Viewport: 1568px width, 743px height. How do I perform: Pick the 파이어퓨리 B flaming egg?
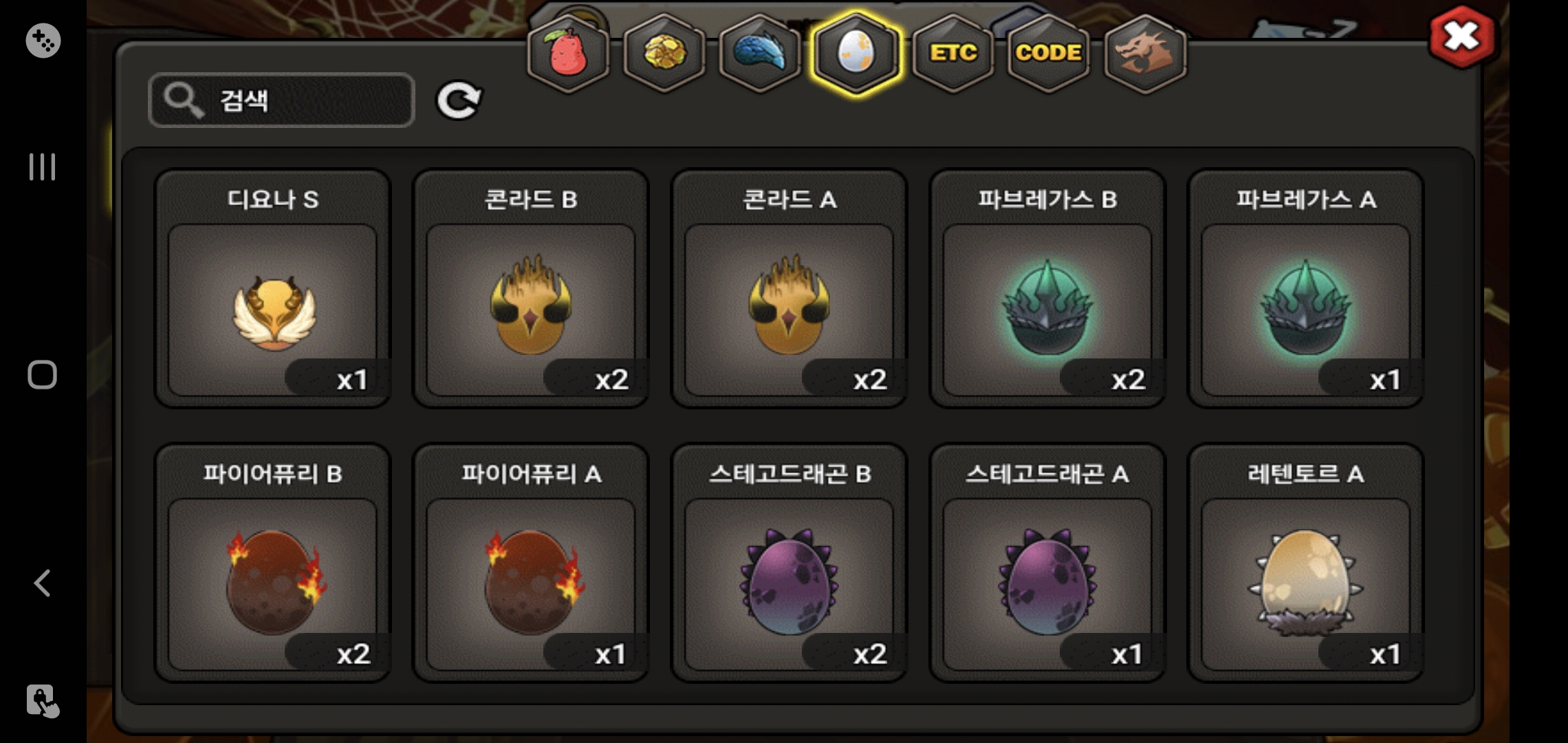pyautogui.click(x=272, y=563)
